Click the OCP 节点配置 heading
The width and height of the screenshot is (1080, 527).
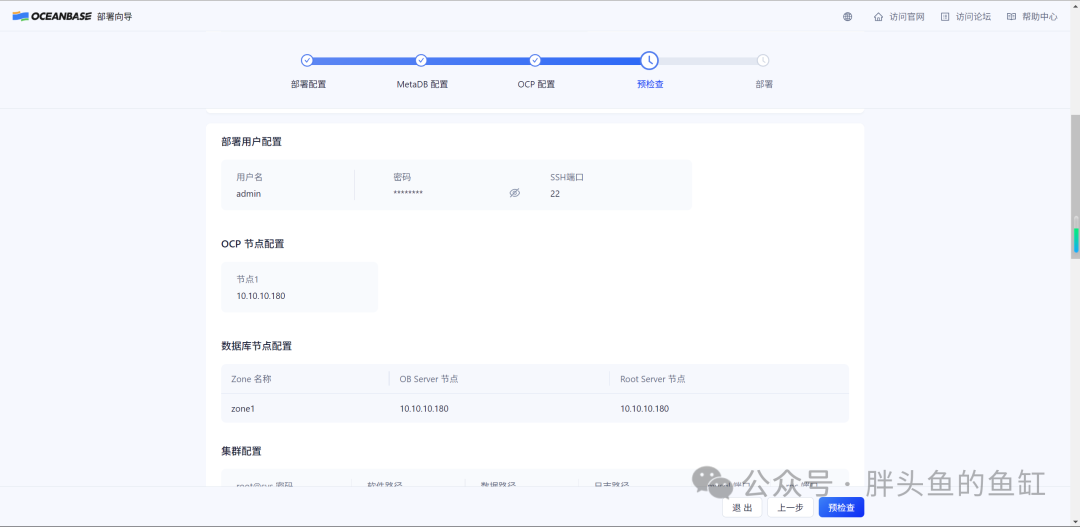click(253, 244)
